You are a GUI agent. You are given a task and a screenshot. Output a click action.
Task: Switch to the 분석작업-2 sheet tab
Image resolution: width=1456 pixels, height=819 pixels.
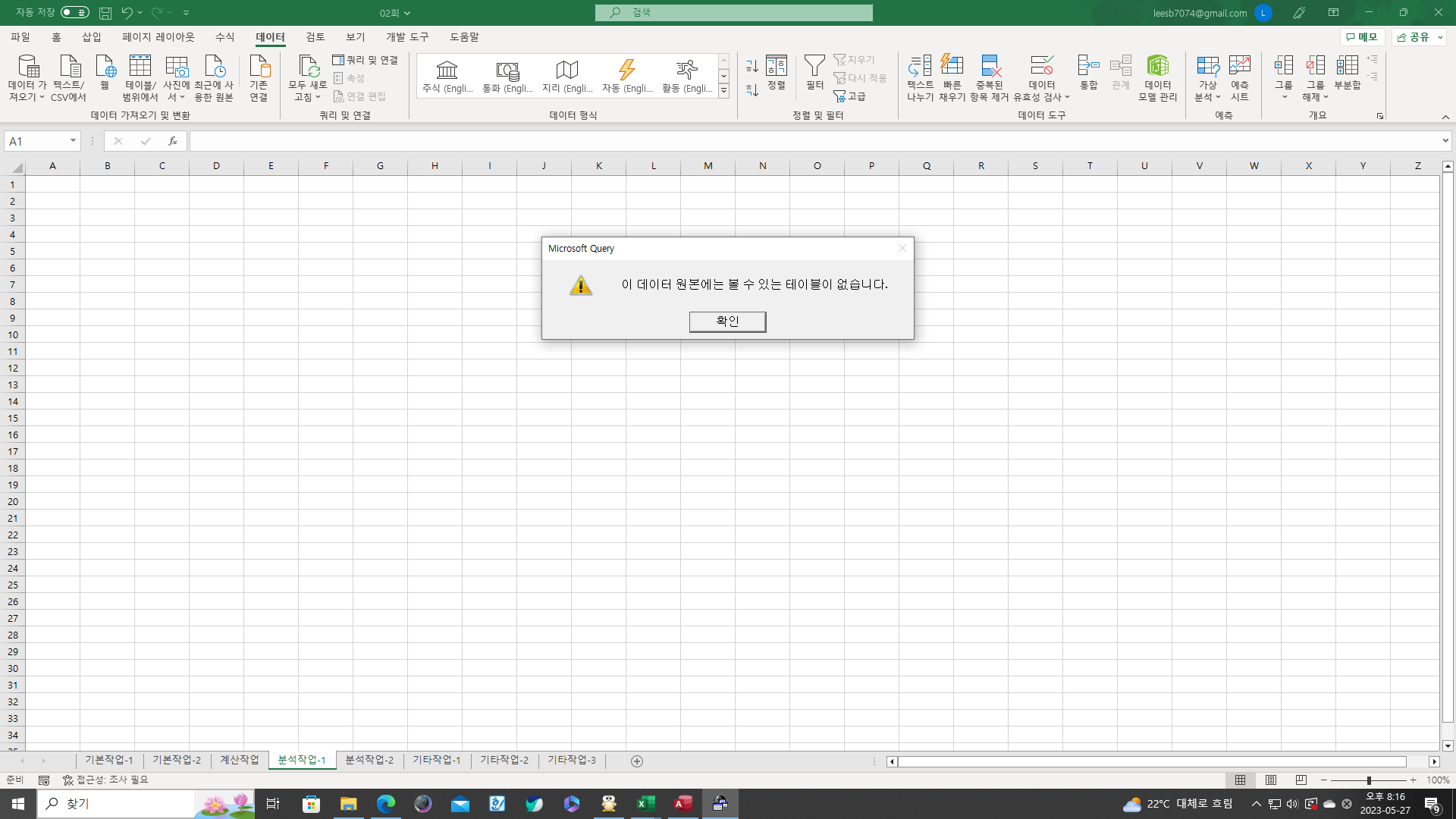tap(369, 760)
